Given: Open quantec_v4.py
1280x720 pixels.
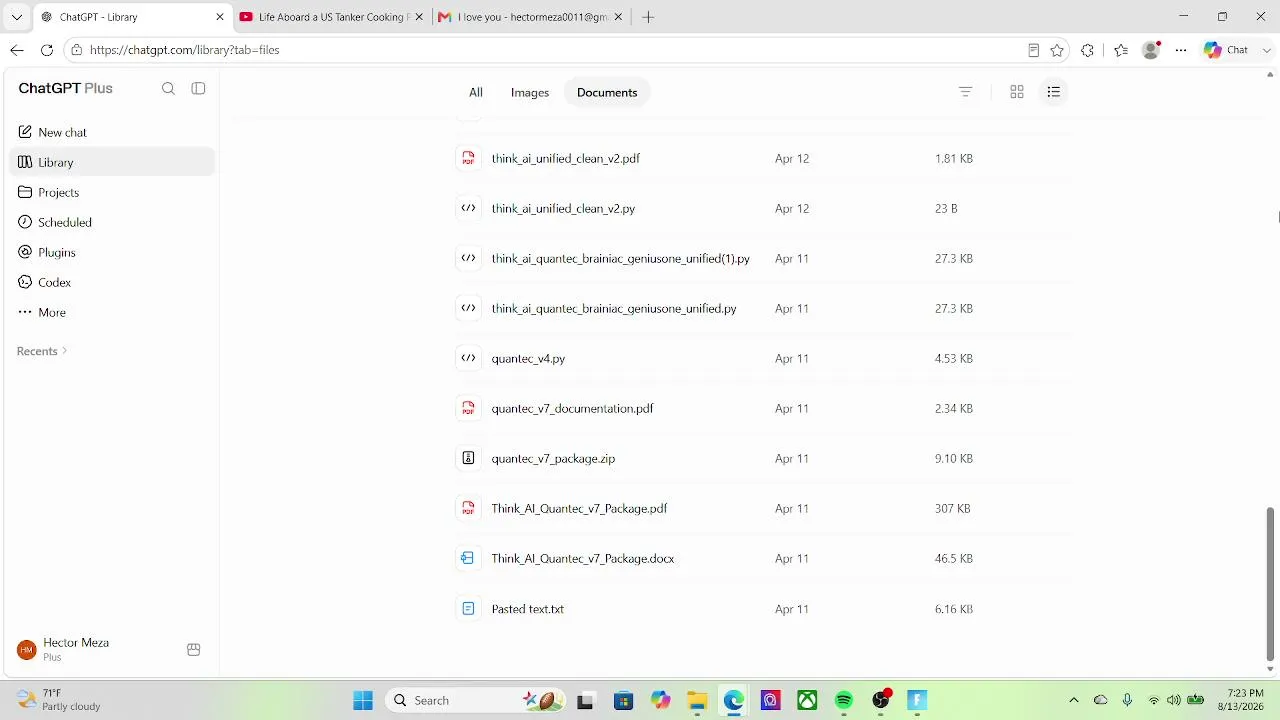Looking at the screenshot, I should tap(528, 358).
